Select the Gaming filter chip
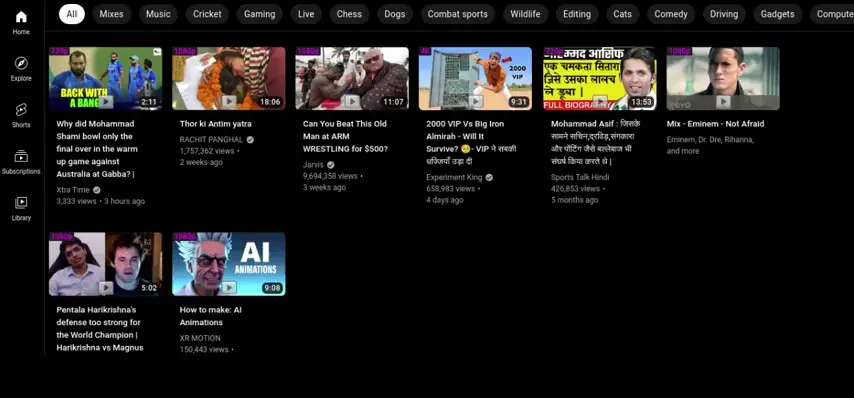The height and width of the screenshot is (398, 854). 259,14
